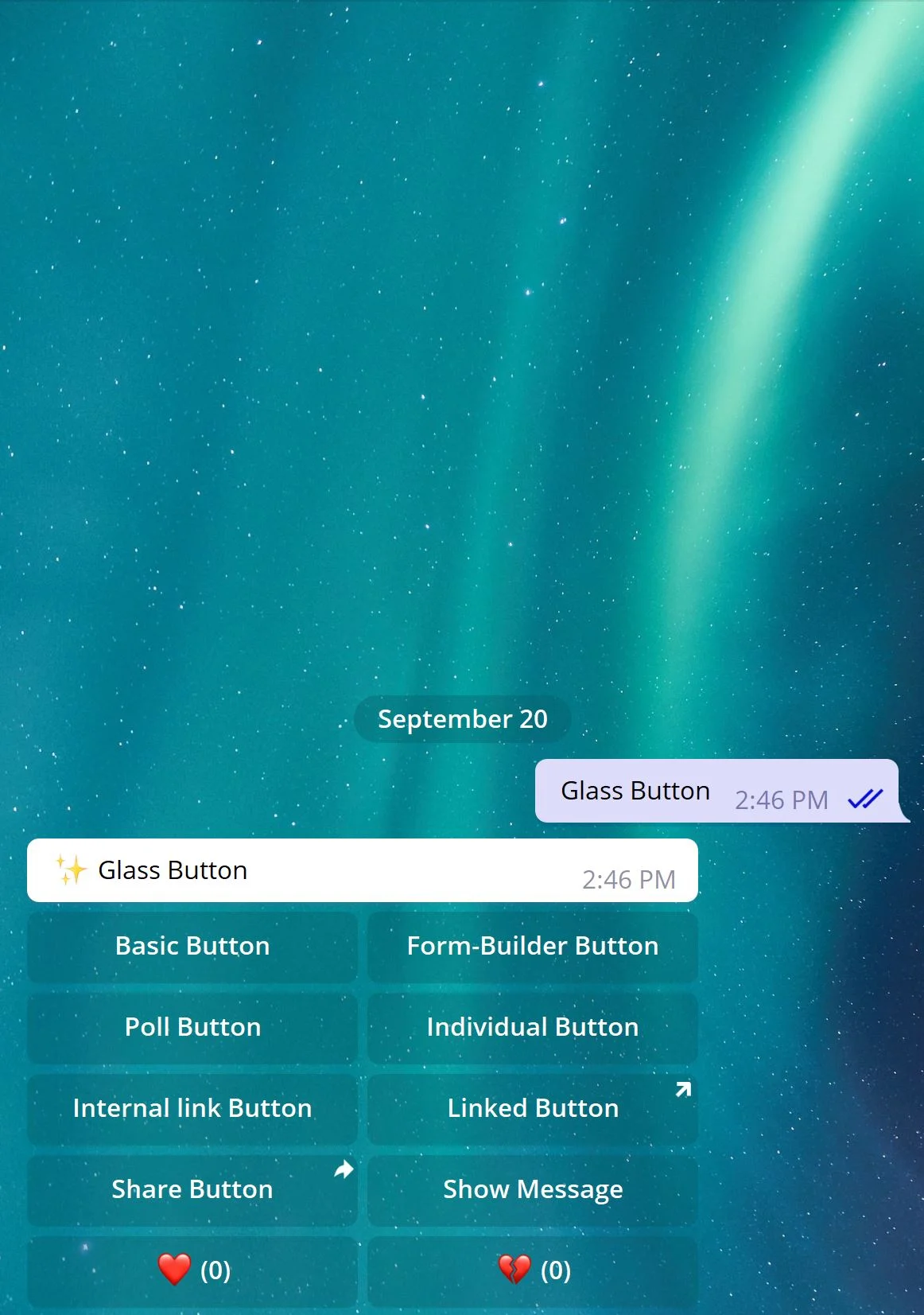Click the Show Message button
The width and height of the screenshot is (924, 1315).
click(533, 1189)
